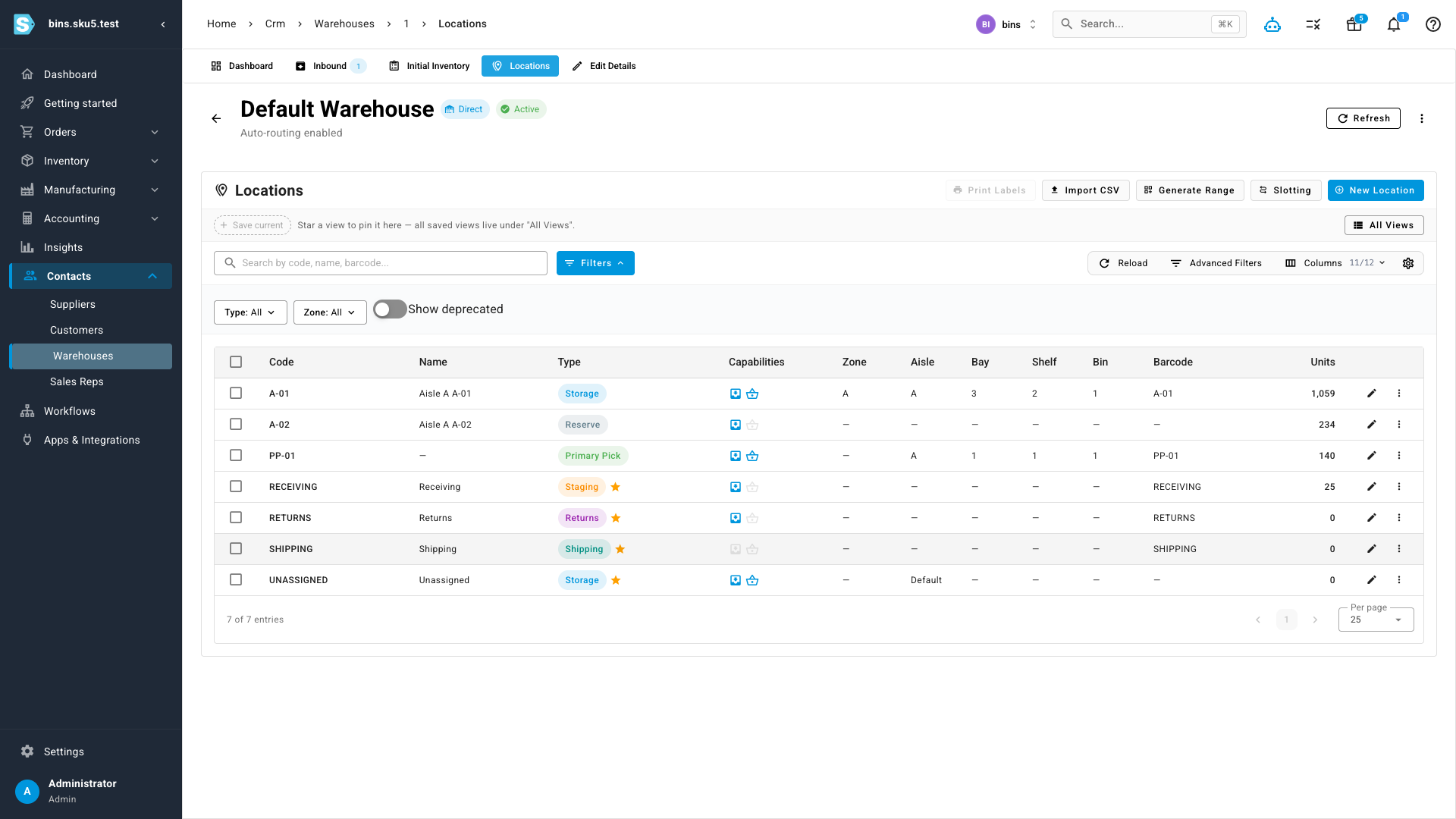Open the AI assistant robot icon
The width and height of the screenshot is (1456, 819).
(1272, 24)
